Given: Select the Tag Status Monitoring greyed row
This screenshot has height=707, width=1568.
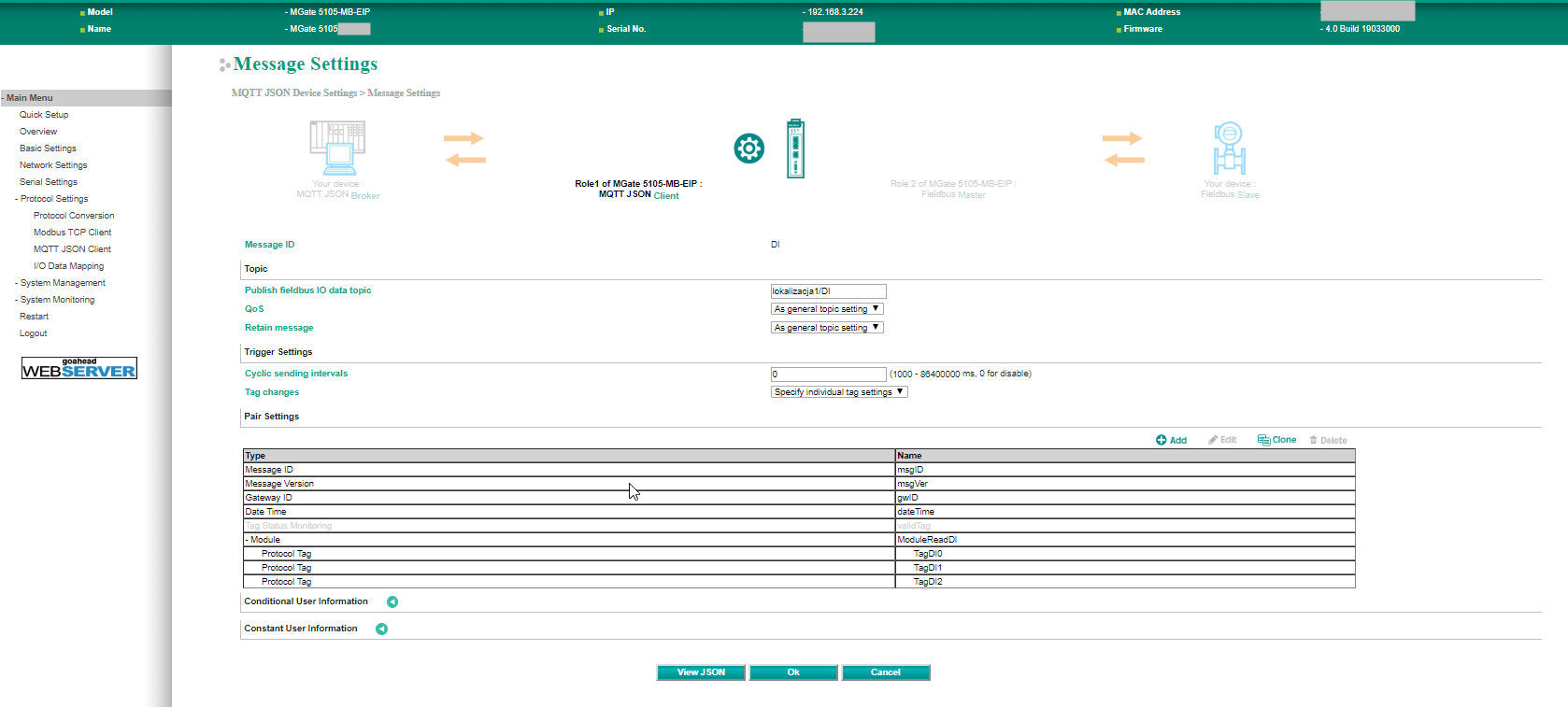Looking at the screenshot, I should pyautogui.click(x=799, y=526).
